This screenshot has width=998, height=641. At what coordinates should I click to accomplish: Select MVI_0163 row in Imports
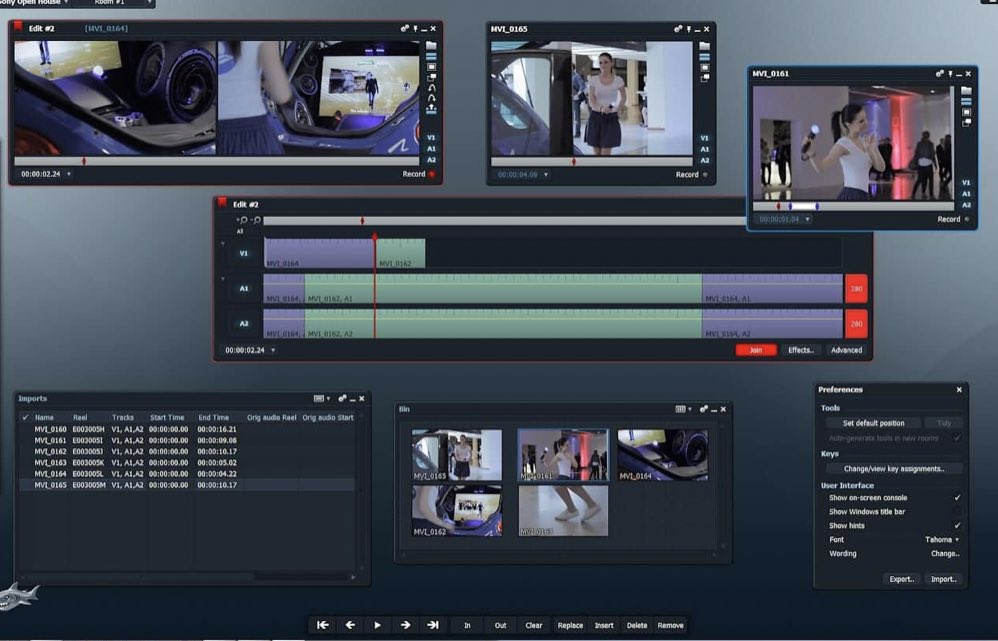186,463
